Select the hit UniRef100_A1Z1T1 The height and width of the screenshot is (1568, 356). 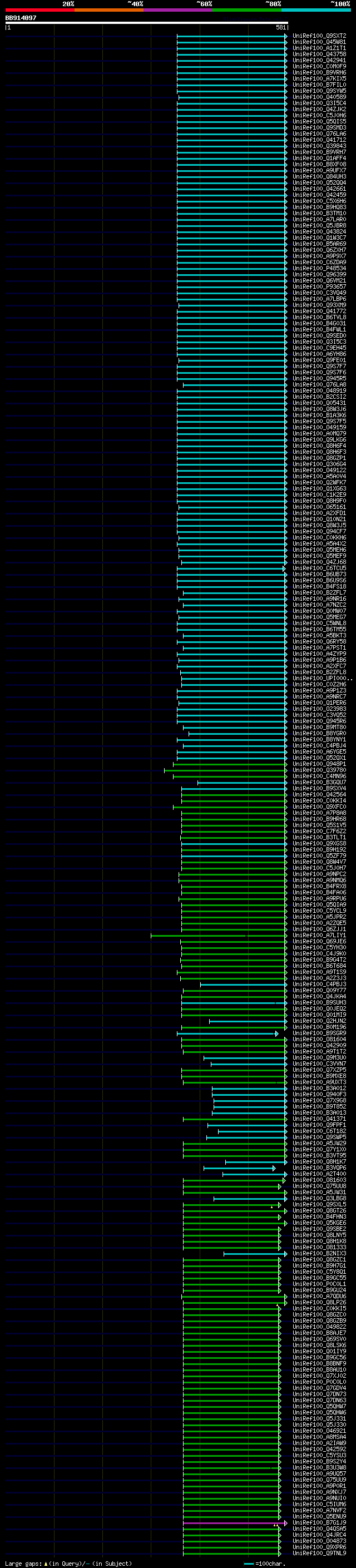click(319, 48)
